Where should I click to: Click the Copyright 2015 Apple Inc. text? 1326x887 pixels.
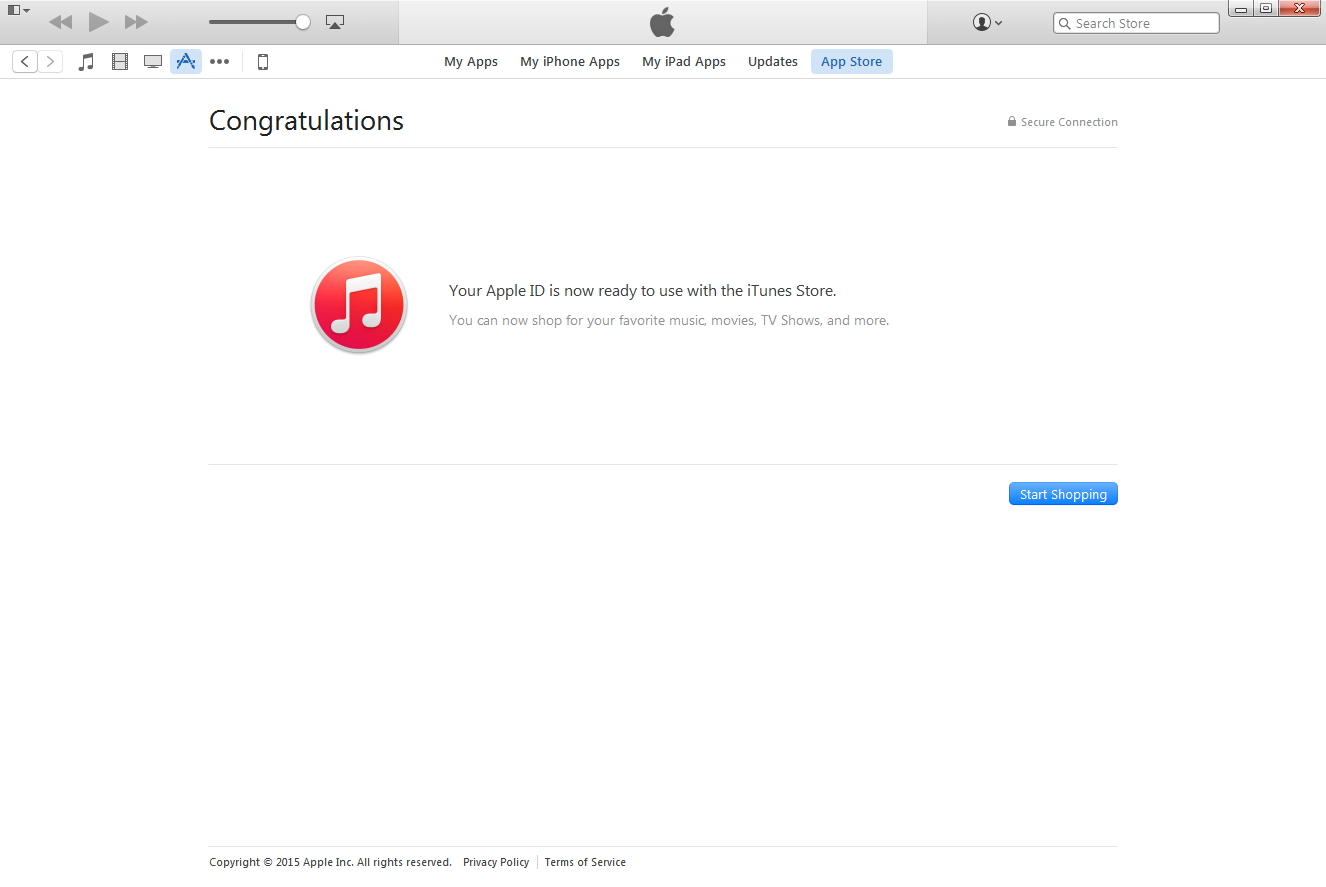point(330,862)
